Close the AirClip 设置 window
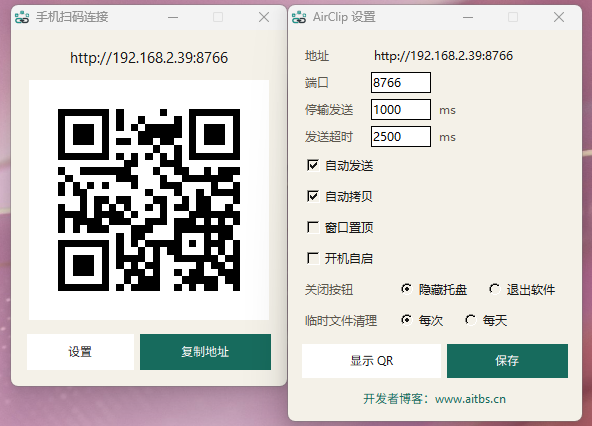Screen dimensions: 592x426 [559, 17]
